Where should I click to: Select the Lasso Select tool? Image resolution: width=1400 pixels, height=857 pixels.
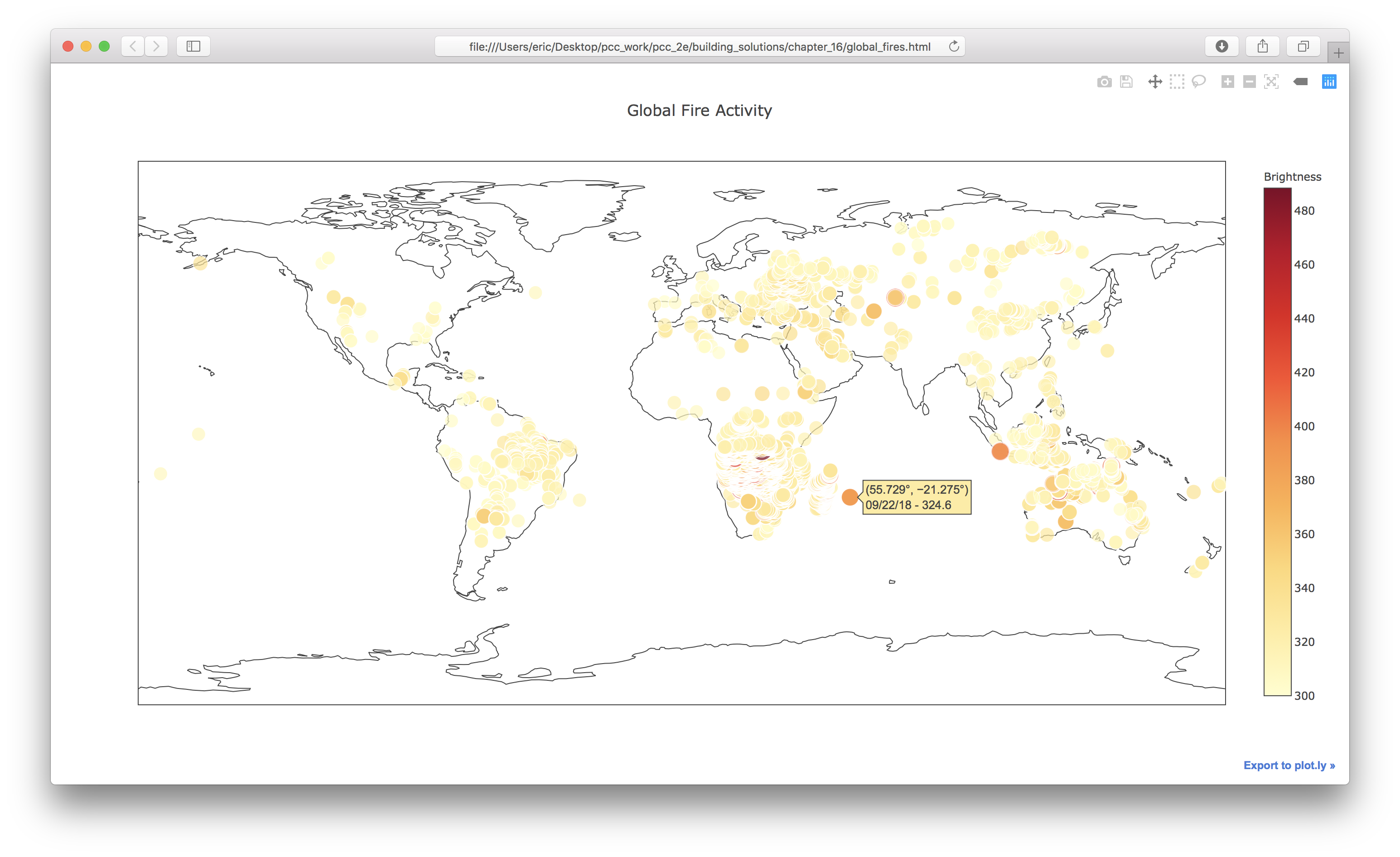pyautogui.click(x=1199, y=82)
